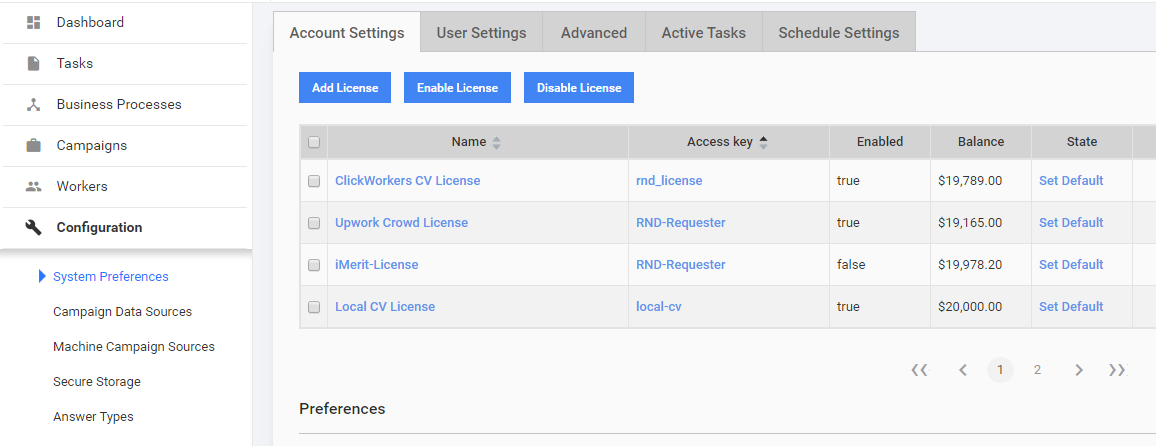Click the rnd_license access key

669,181
